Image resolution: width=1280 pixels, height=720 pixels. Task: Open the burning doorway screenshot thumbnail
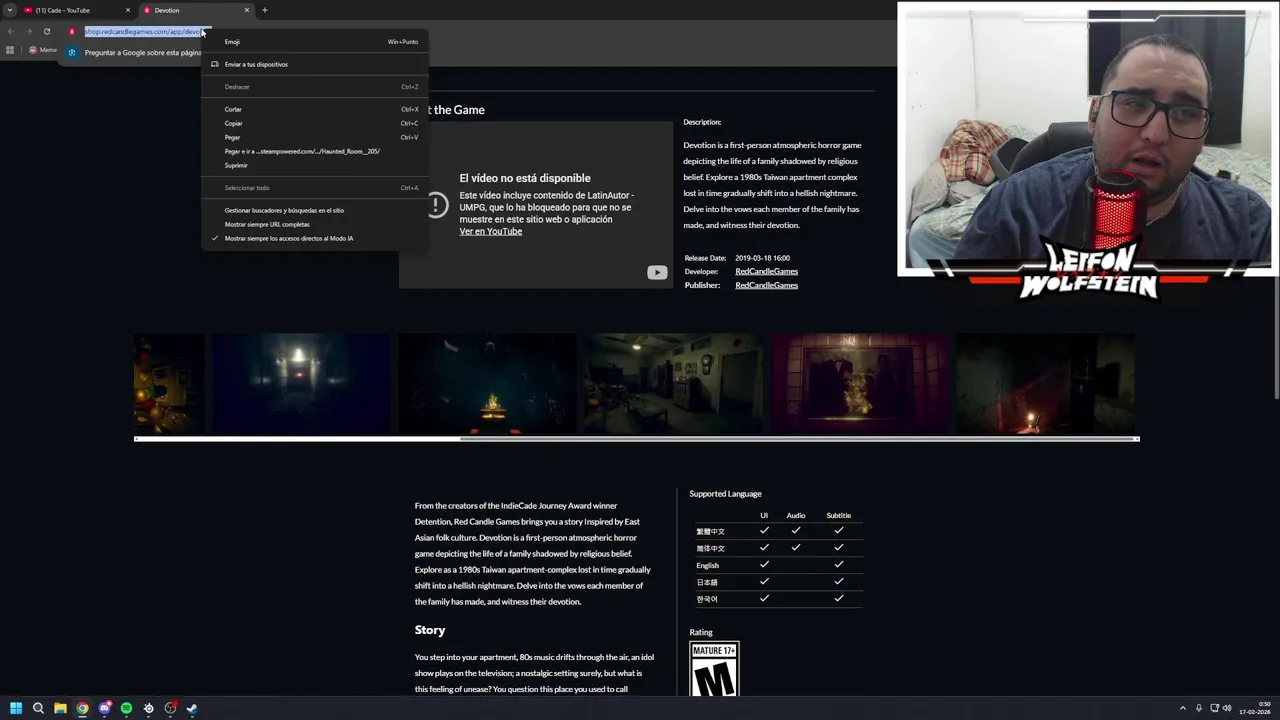click(859, 384)
